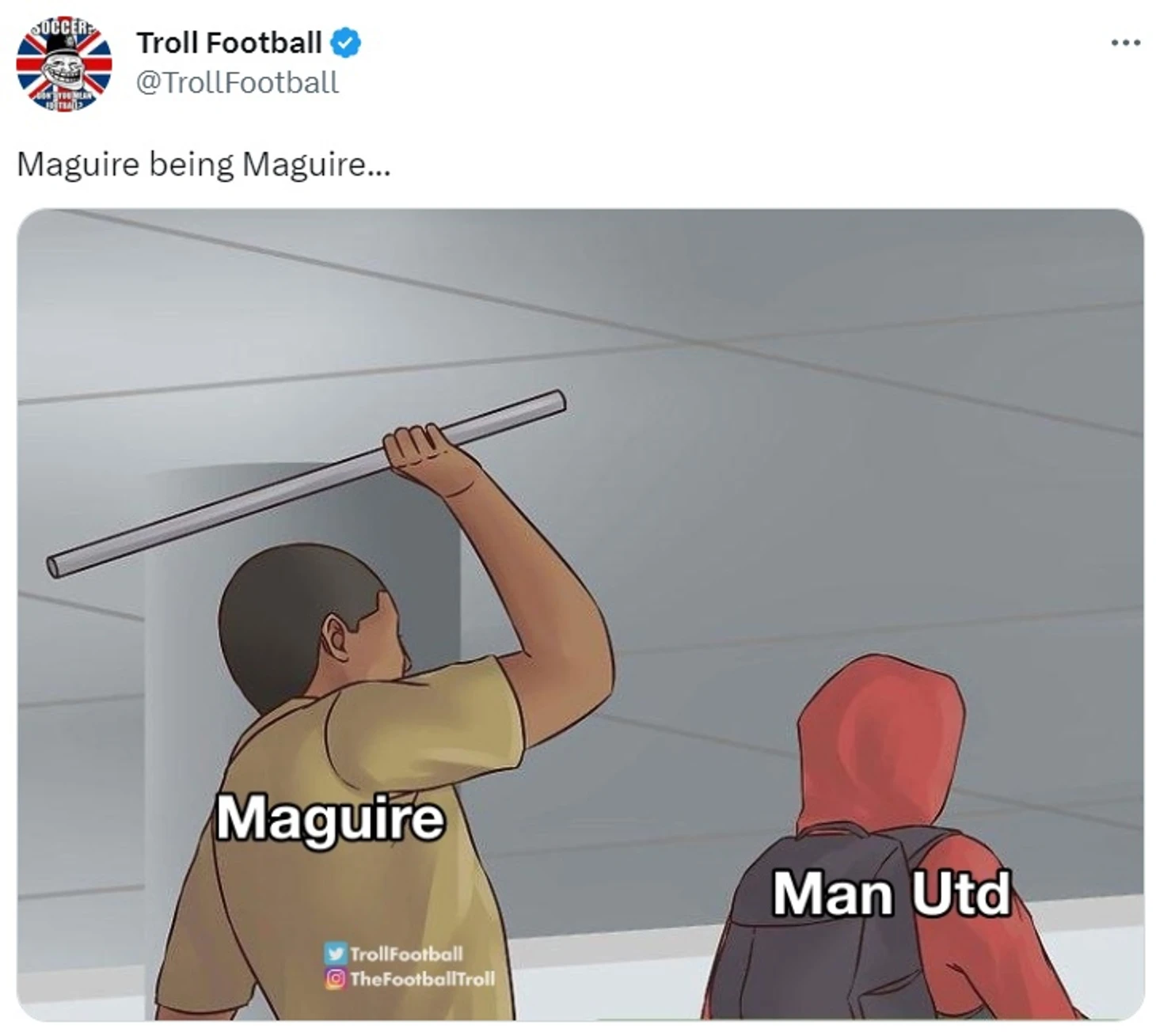Visit the @TrollFootball handle
The image size is (1156, 1036).
point(238,82)
